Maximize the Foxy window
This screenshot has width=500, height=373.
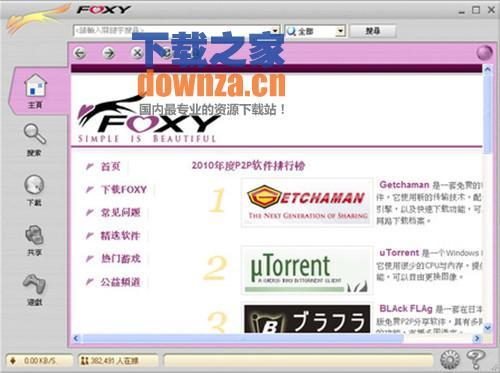(476, 10)
